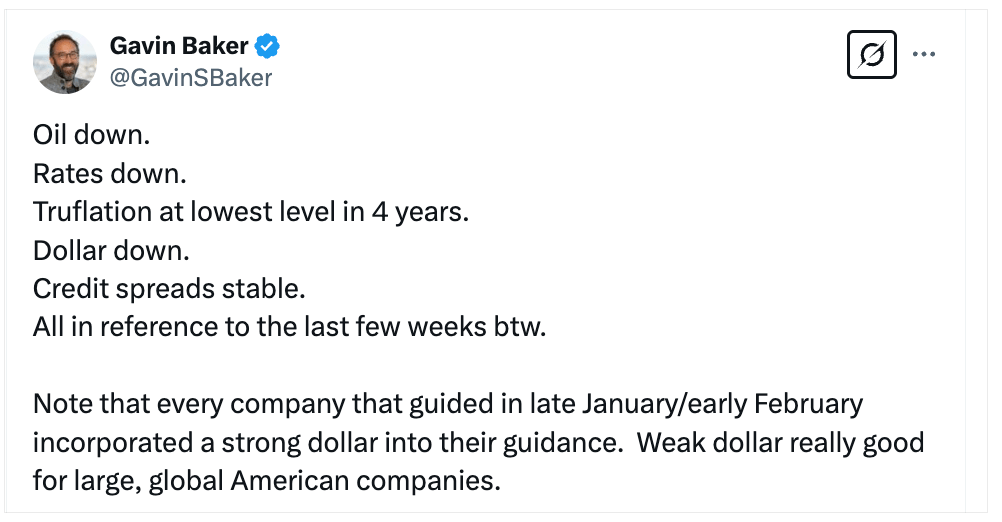Click the "Note that every company" line
1002x522 pixels.
pyautogui.click(x=200, y=404)
